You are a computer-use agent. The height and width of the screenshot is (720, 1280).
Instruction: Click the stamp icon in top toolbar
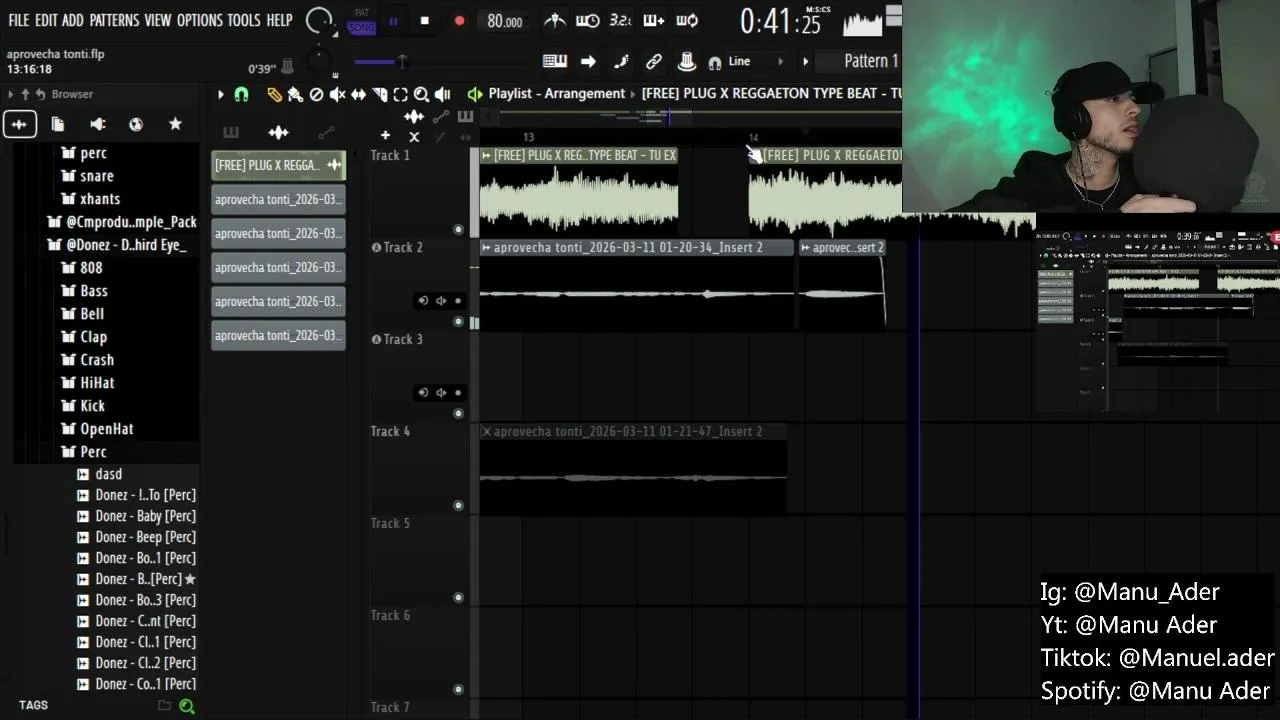[x=687, y=61]
